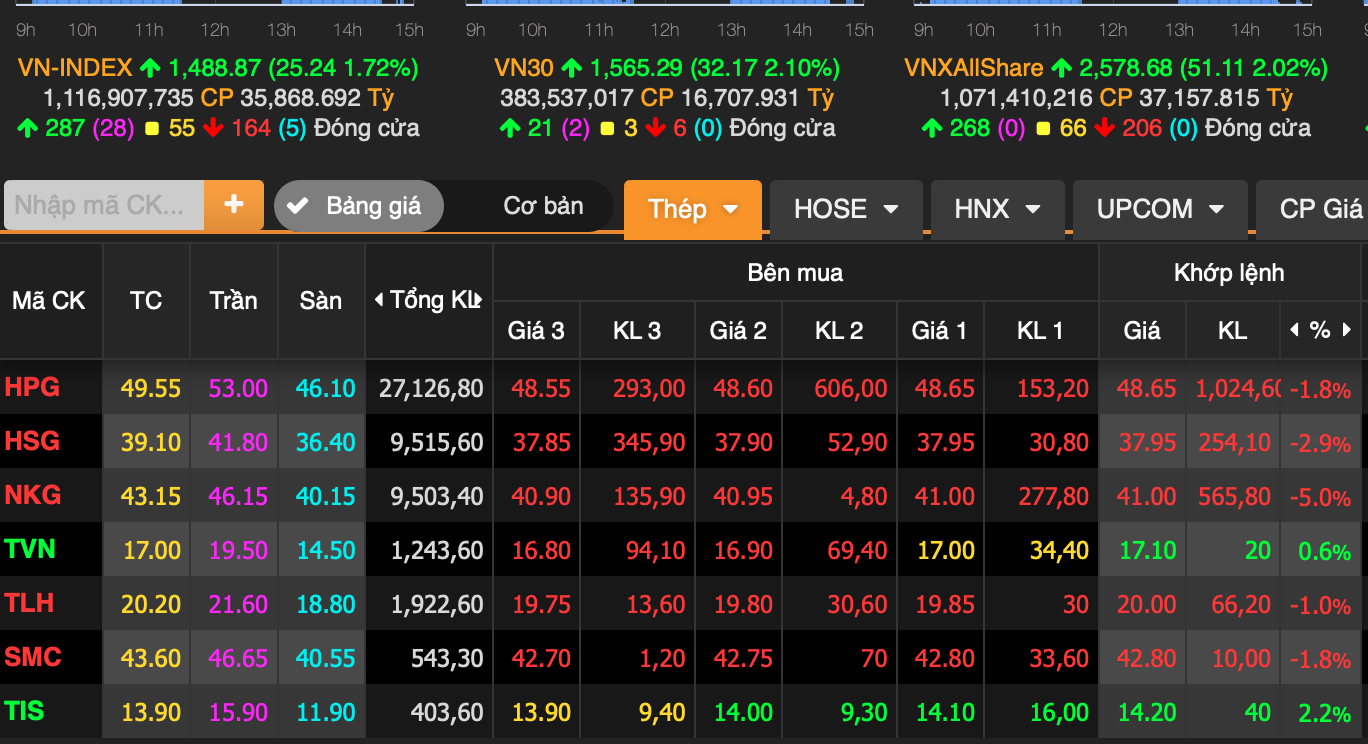Image resolution: width=1368 pixels, height=744 pixels.
Task: Click VN-INDEX green up arrow icon
Action: coord(150,68)
